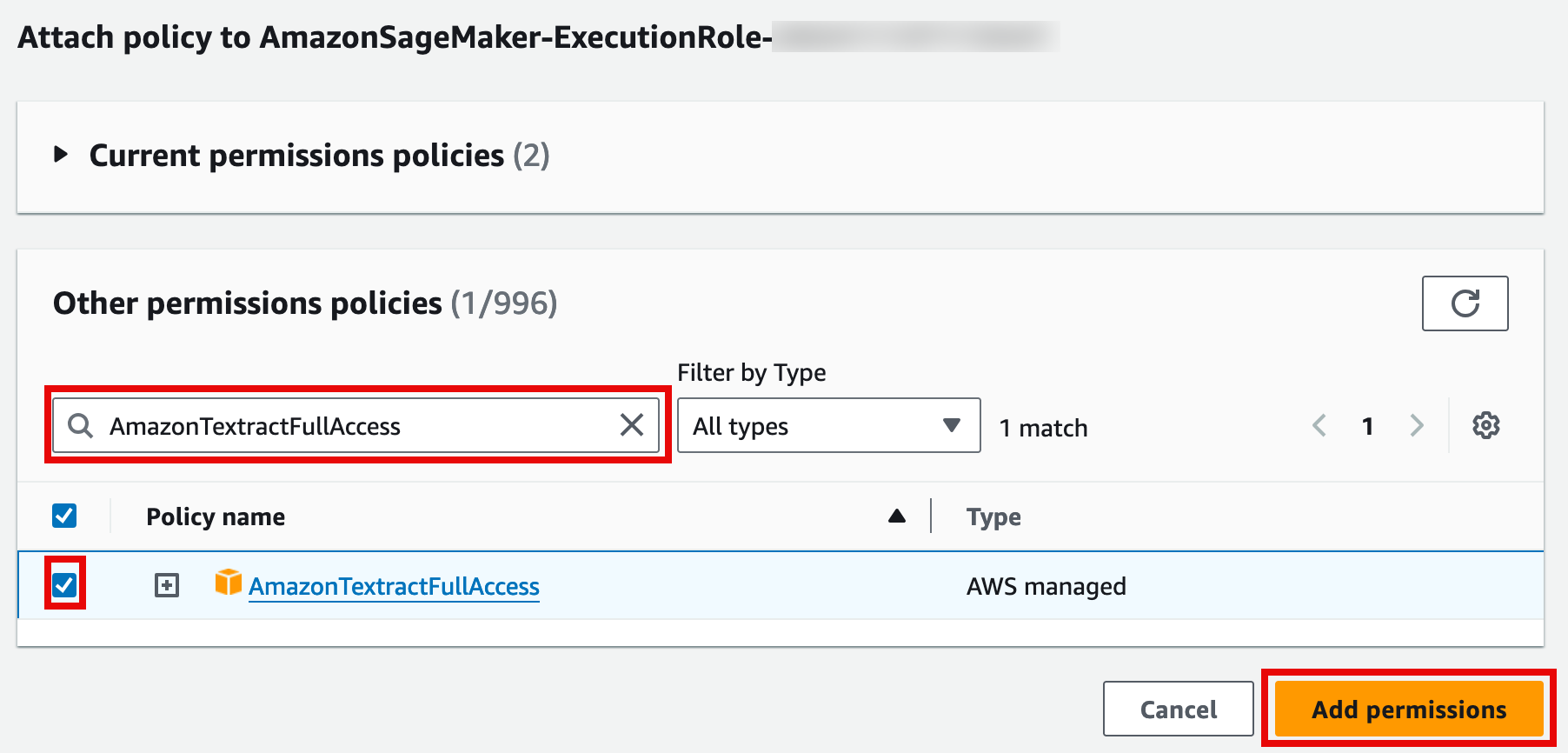Click the Policy name sort arrow
1568x753 pixels.
pos(897,516)
